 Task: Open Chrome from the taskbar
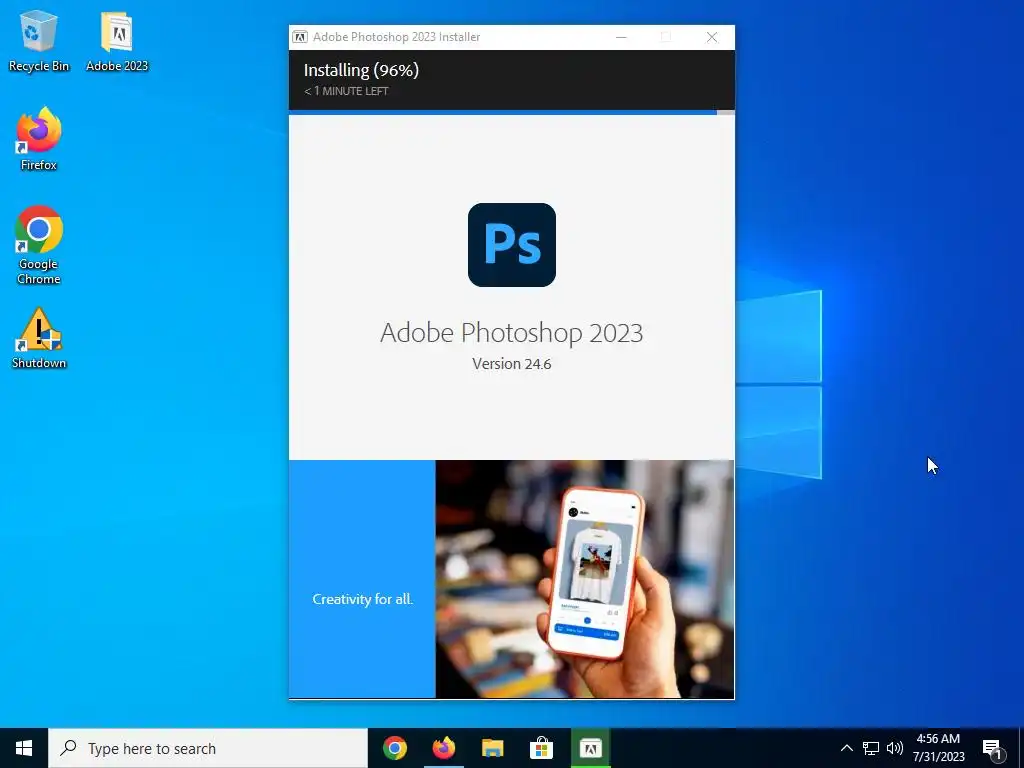[394, 748]
